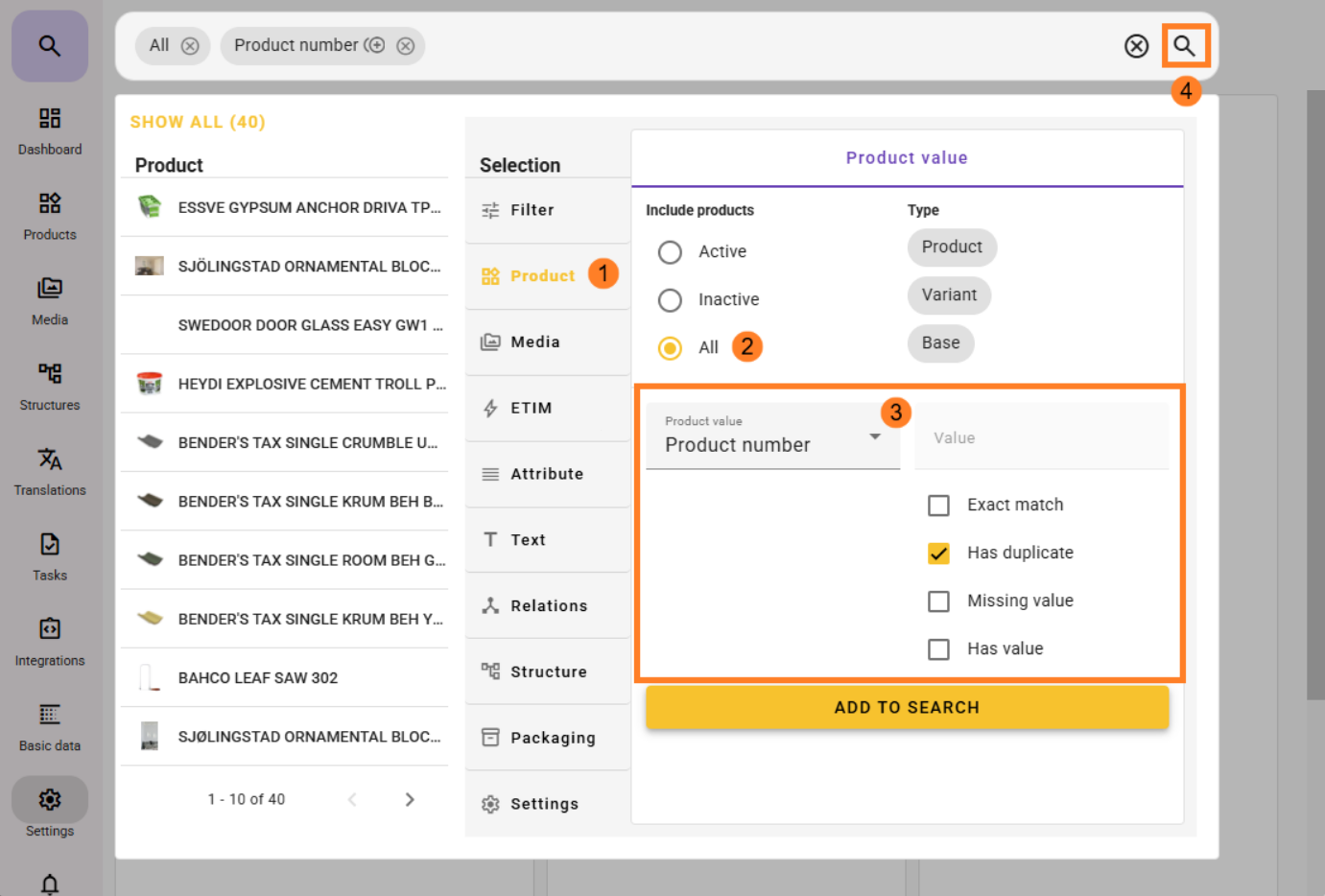Remove the Product number search chip
Viewport: 1325px width, 896px height.
(x=406, y=46)
